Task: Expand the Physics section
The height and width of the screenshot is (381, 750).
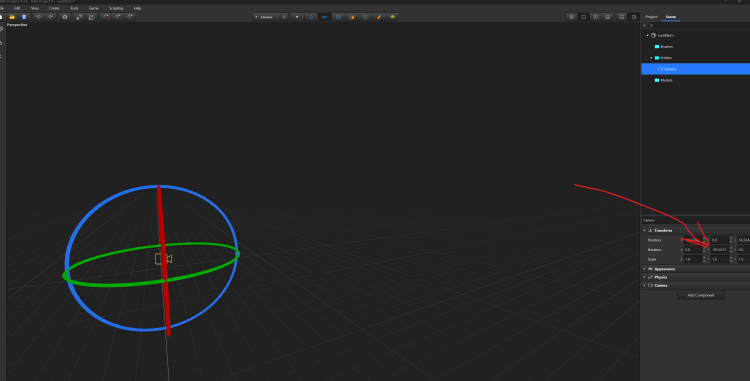Action: (645, 277)
